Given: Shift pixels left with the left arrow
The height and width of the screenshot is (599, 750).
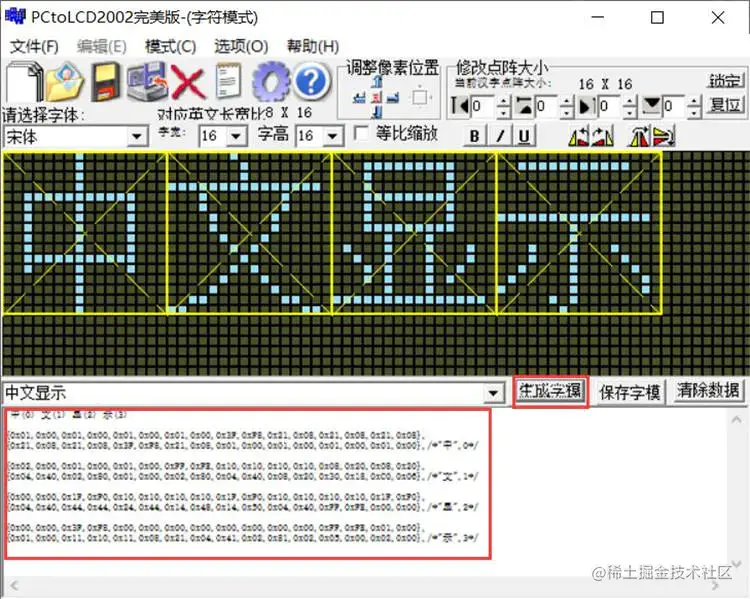Looking at the screenshot, I should (x=359, y=98).
